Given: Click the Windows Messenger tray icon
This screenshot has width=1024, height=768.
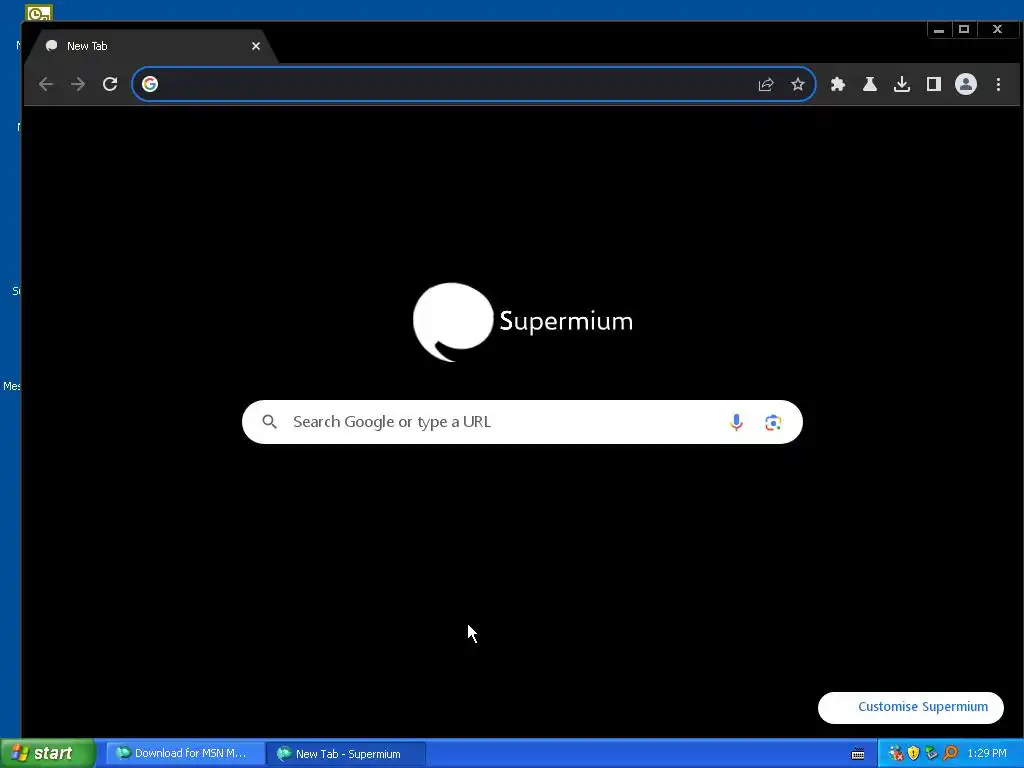Looking at the screenshot, I should [896, 753].
